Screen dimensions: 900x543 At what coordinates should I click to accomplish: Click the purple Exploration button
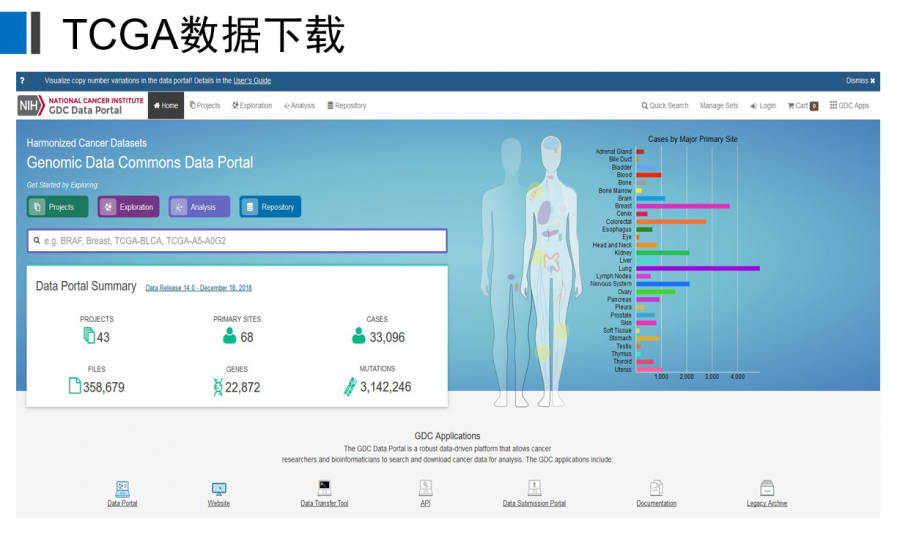(x=129, y=207)
